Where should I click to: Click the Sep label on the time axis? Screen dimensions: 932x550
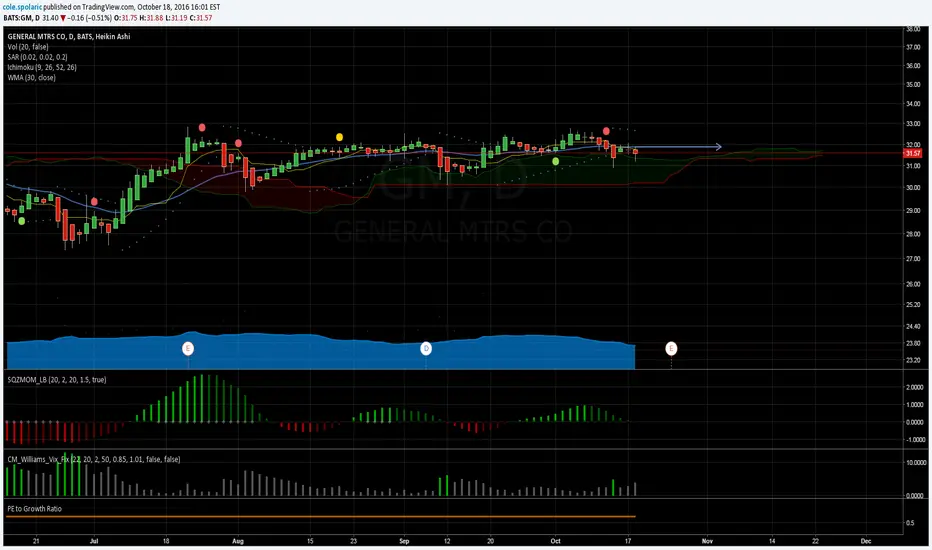coord(404,541)
